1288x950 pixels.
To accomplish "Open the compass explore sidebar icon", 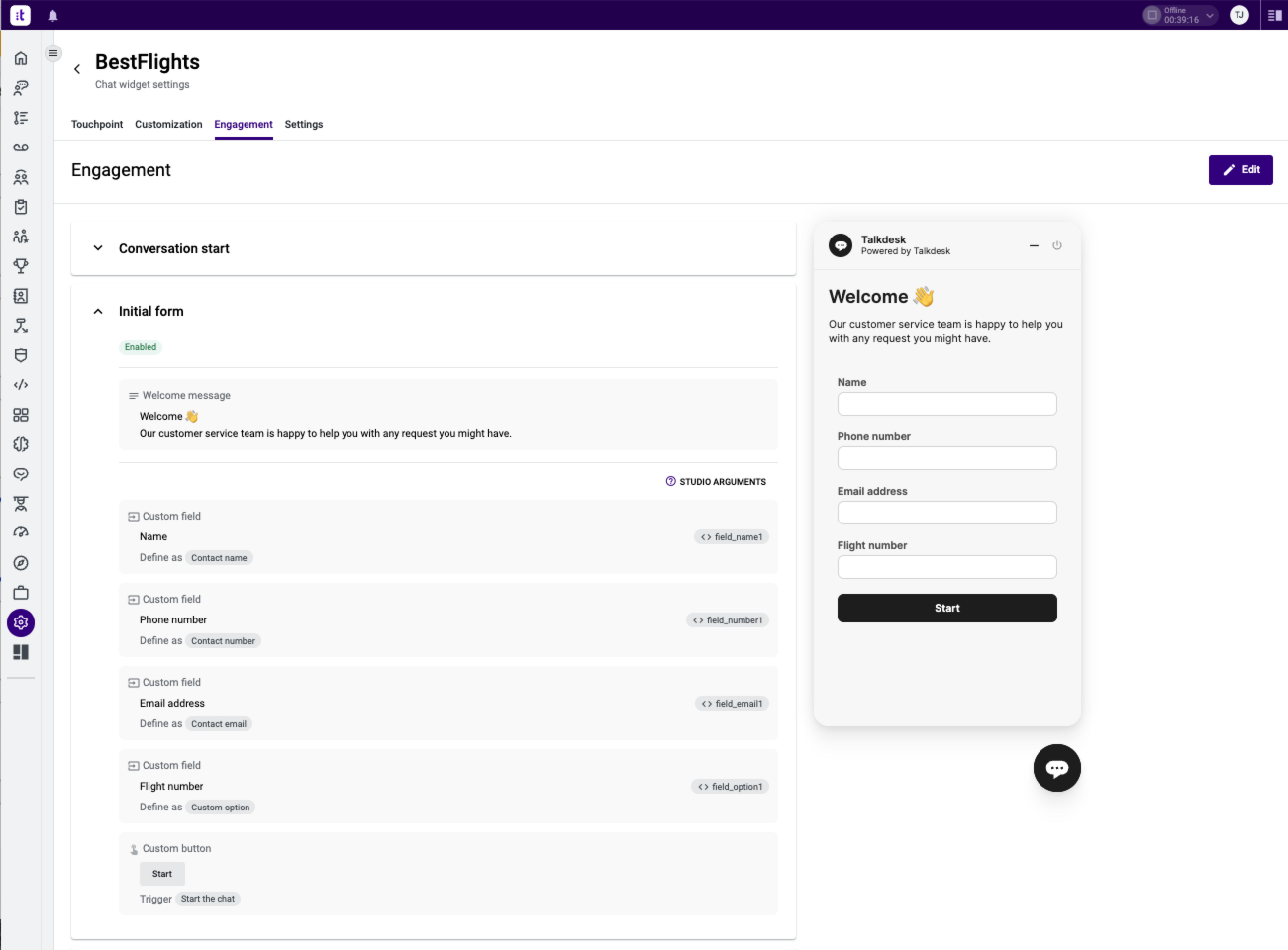I will [x=21, y=563].
